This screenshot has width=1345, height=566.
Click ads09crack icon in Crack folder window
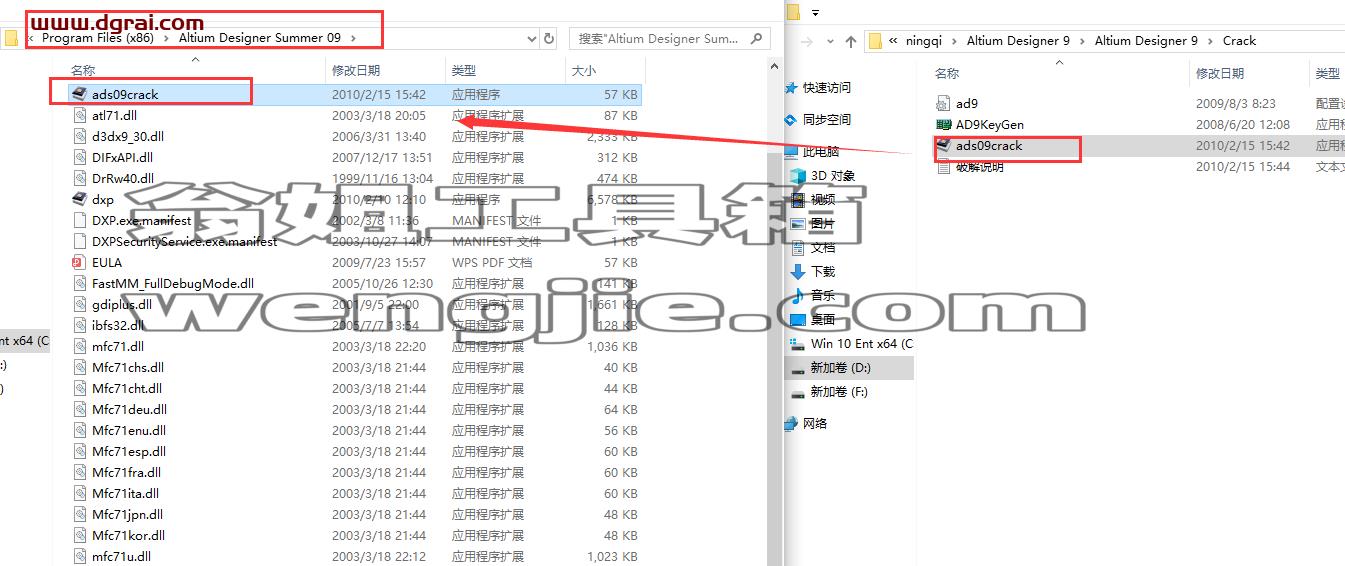pos(943,145)
